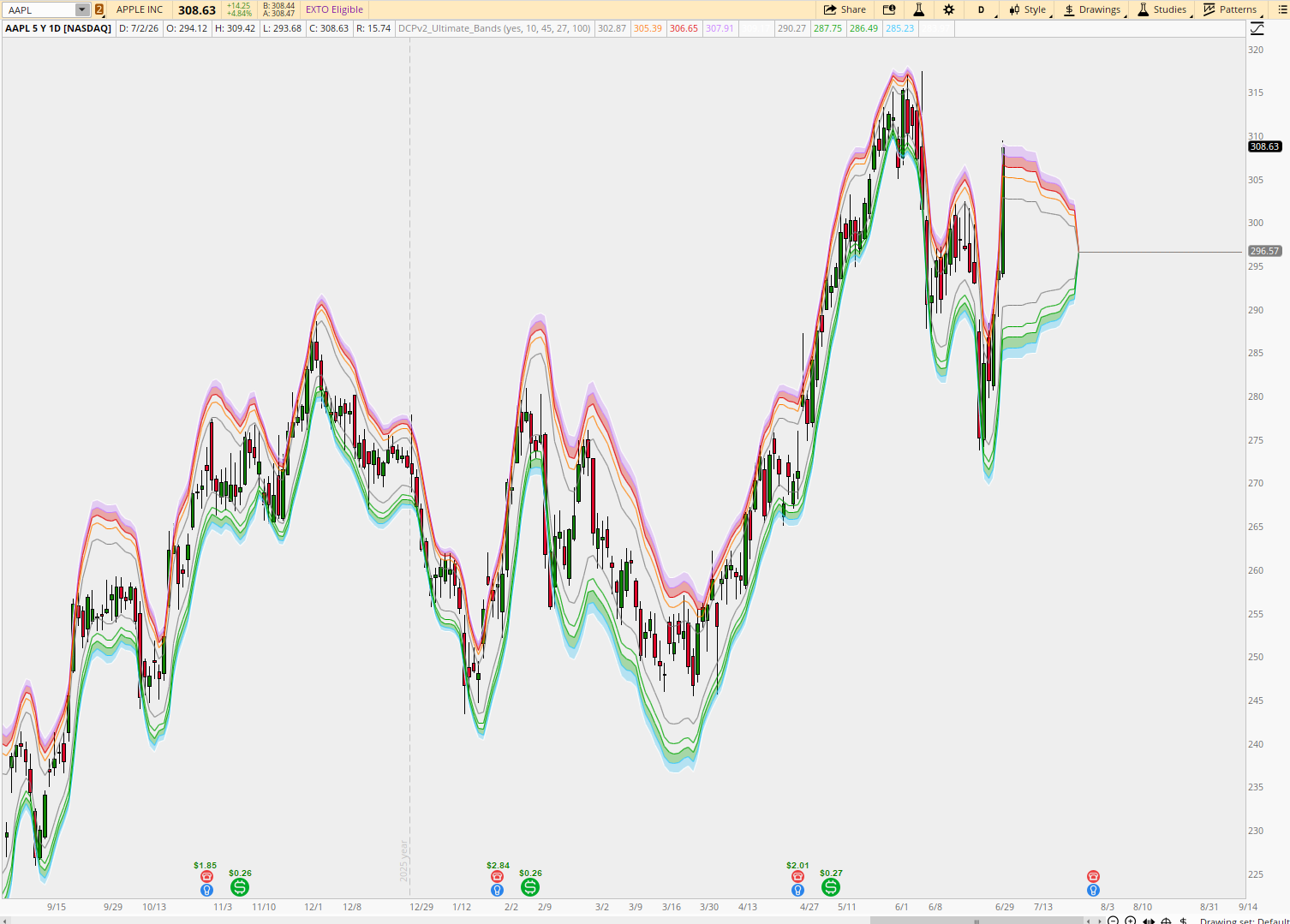Open chart settings gear icon
Screen dimensions: 1290x924
tap(948, 9)
